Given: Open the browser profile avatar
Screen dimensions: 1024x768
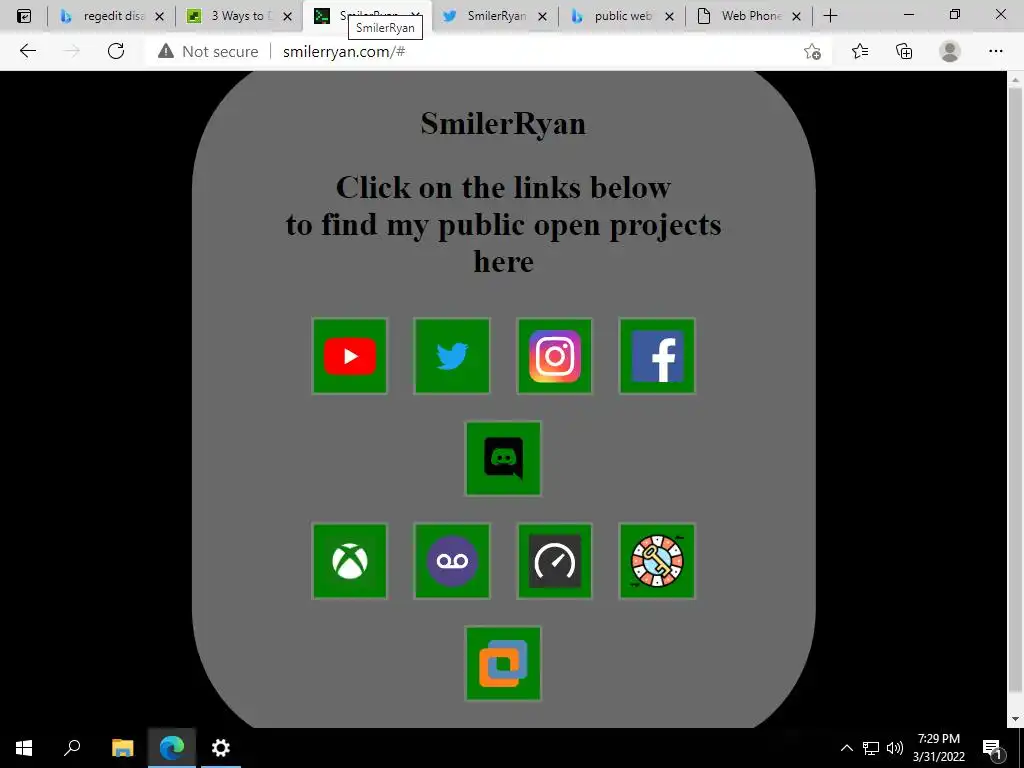Looking at the screenshot, I should pyautogui.click(x=950, y=51).
